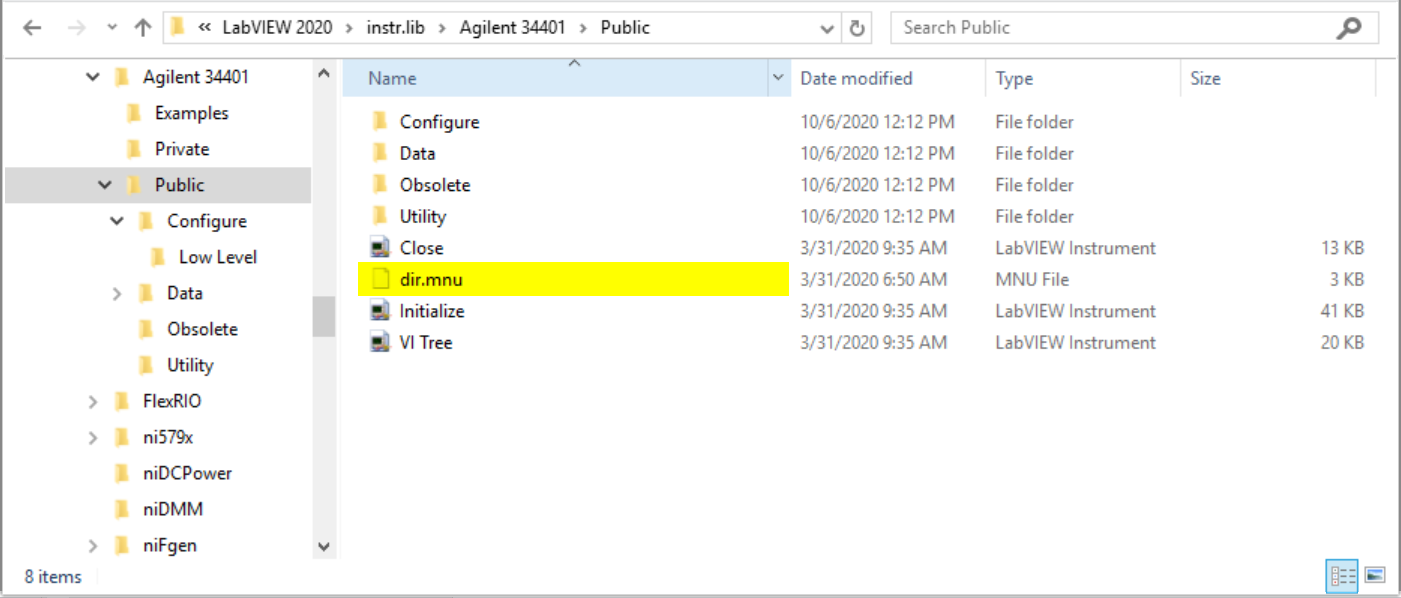
Task: Select niDMM in navigation tree
Action: (x=173, y=509)
